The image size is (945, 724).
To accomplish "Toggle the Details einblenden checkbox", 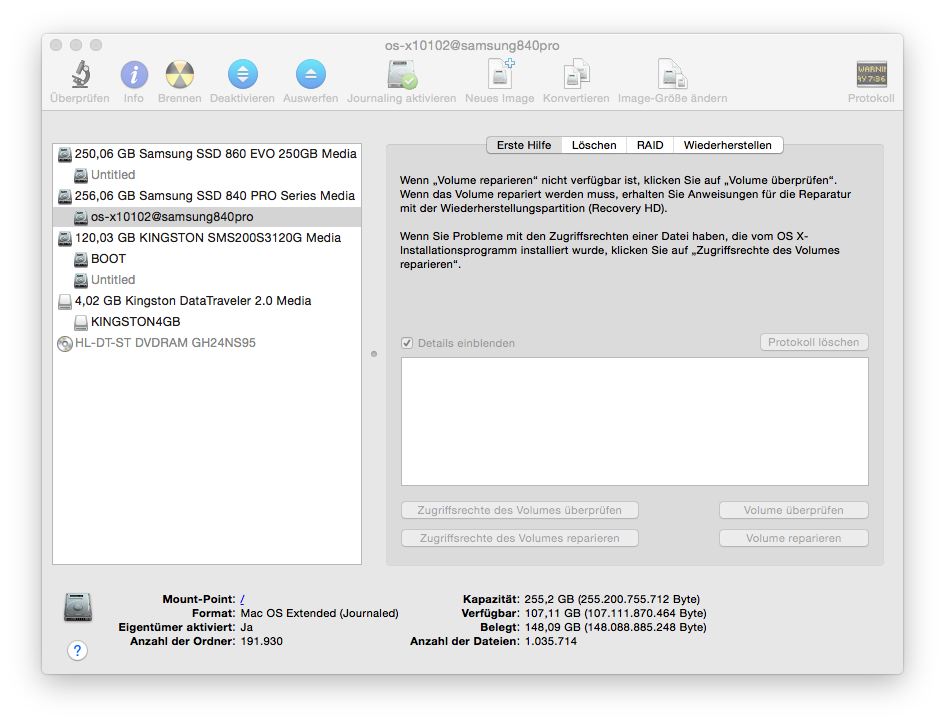I will 407,343.
